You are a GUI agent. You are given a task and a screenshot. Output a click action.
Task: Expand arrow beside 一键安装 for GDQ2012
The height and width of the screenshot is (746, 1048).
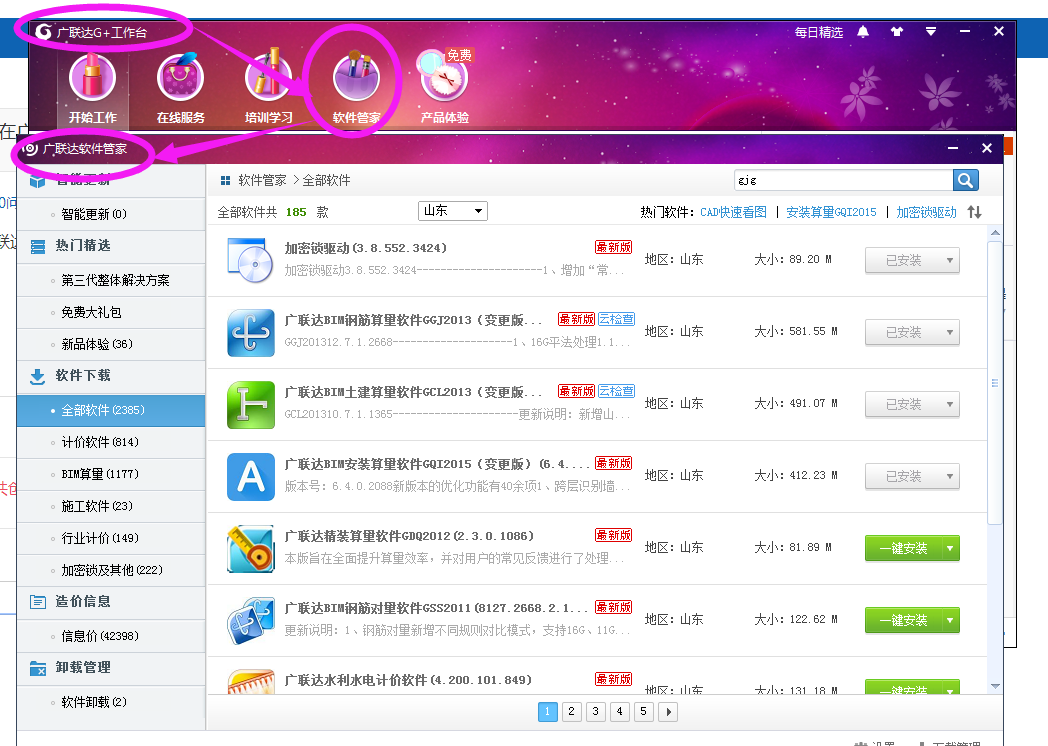[950, 548]
